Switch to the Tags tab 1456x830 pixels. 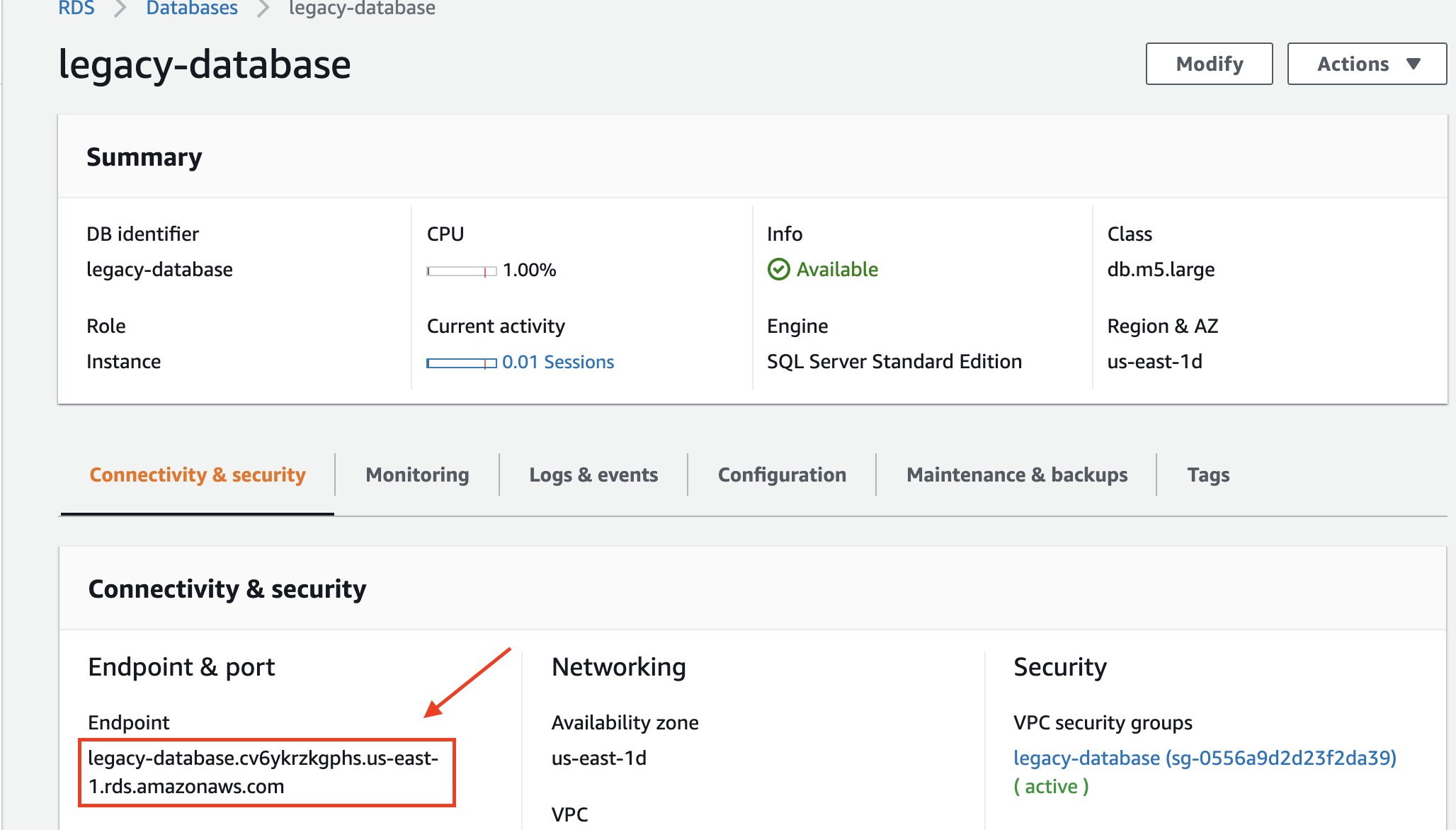click(x=1208, y=474)
